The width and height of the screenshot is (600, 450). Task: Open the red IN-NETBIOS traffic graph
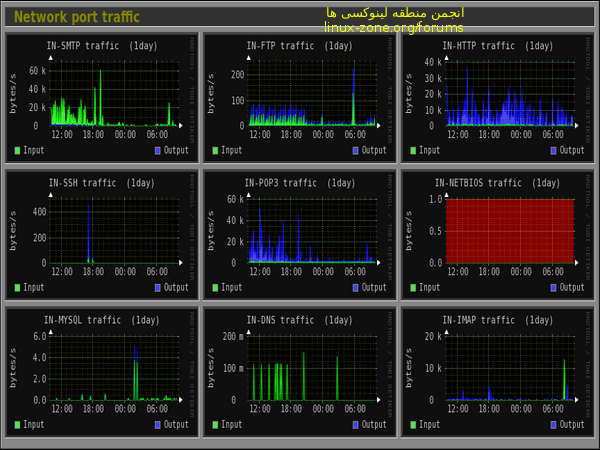(510, 230)
